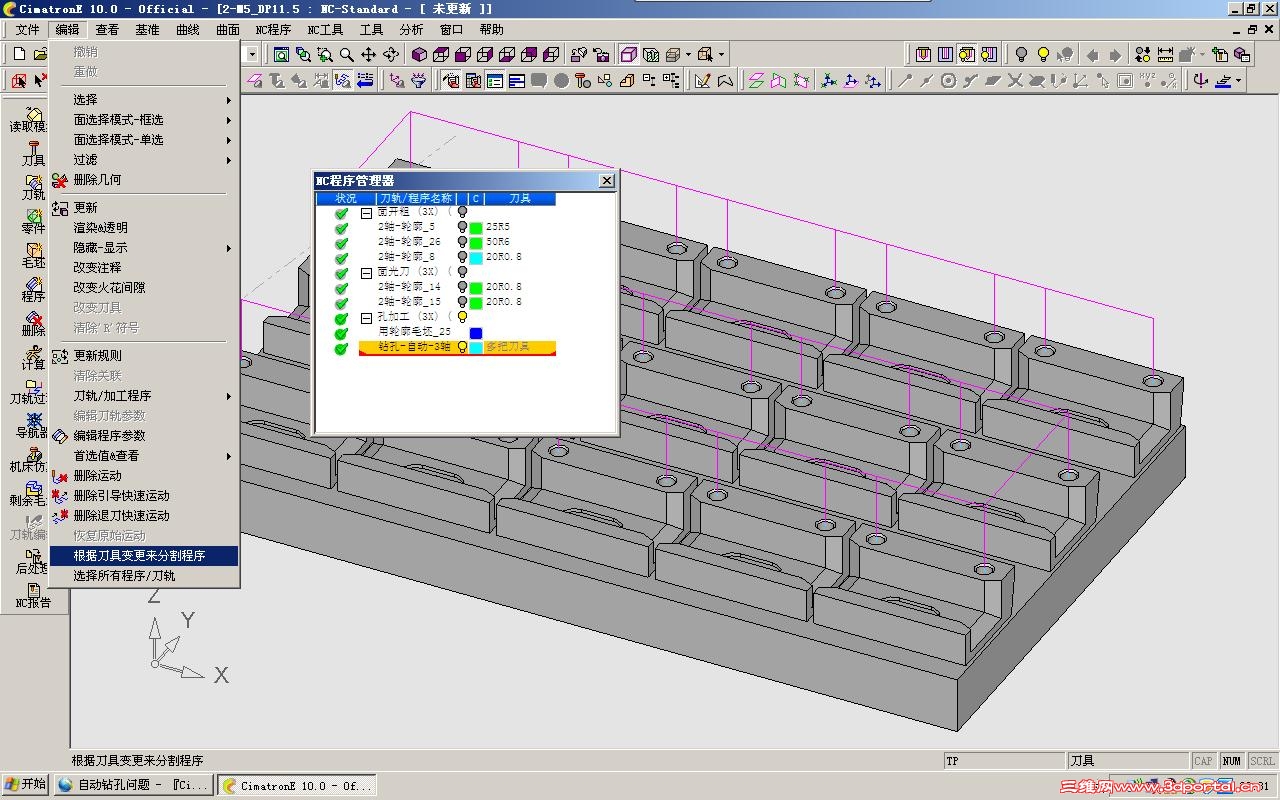Select the shaded render mode cube icon
Viewport: 1280px width, 800px height.
coord(629,54)
